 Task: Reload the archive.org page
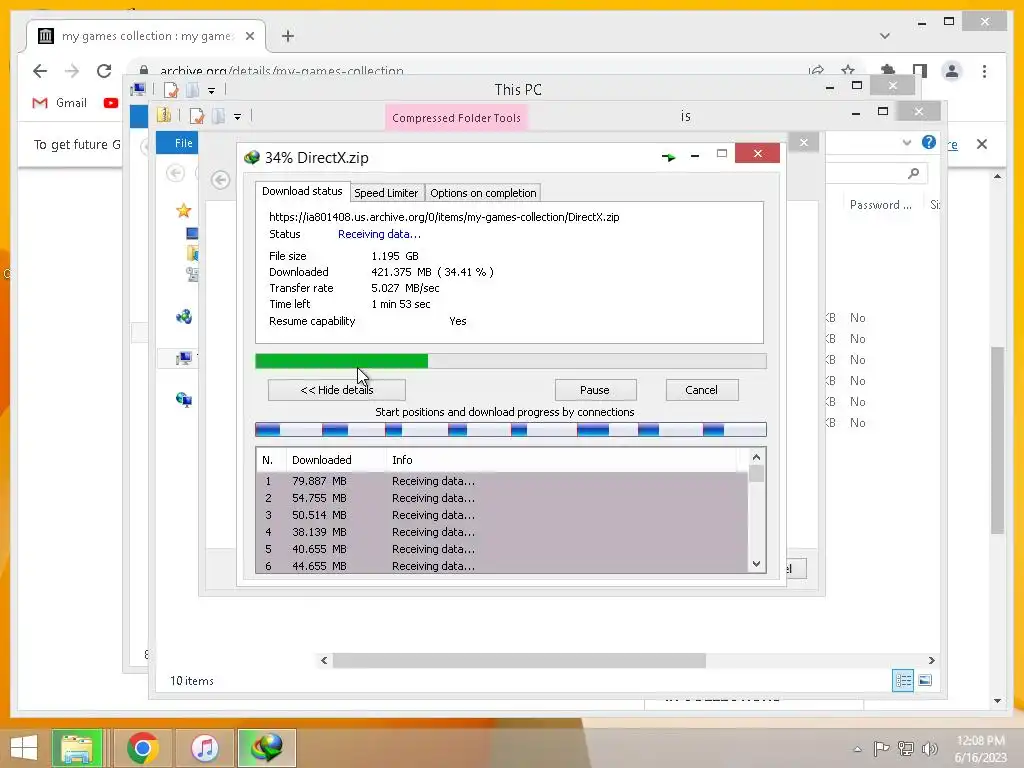(x=104, y=71)
